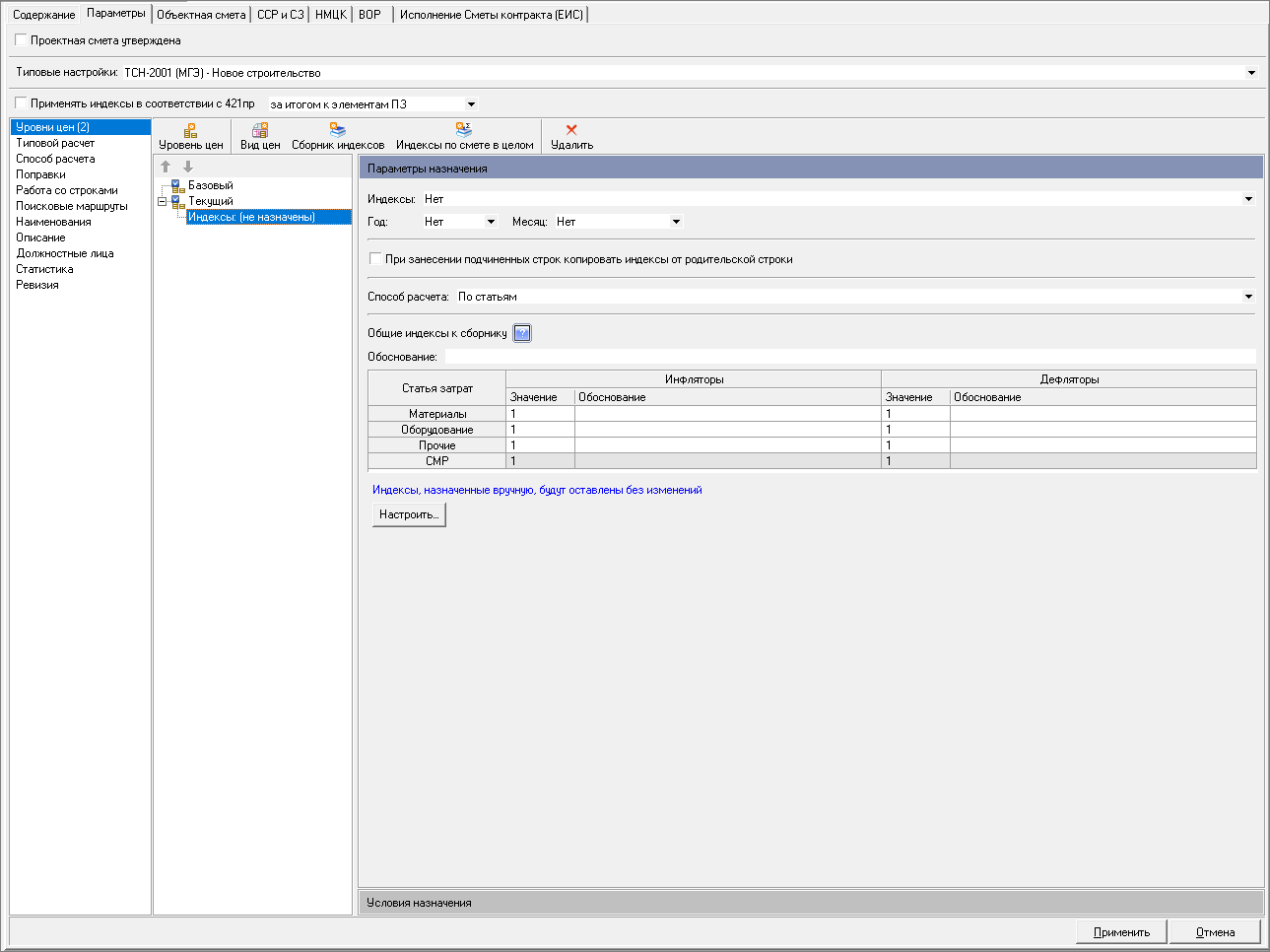Toggle 'Применять индексы в соответствии с 421пр'

pyautogui.click(x=22, y=103)
